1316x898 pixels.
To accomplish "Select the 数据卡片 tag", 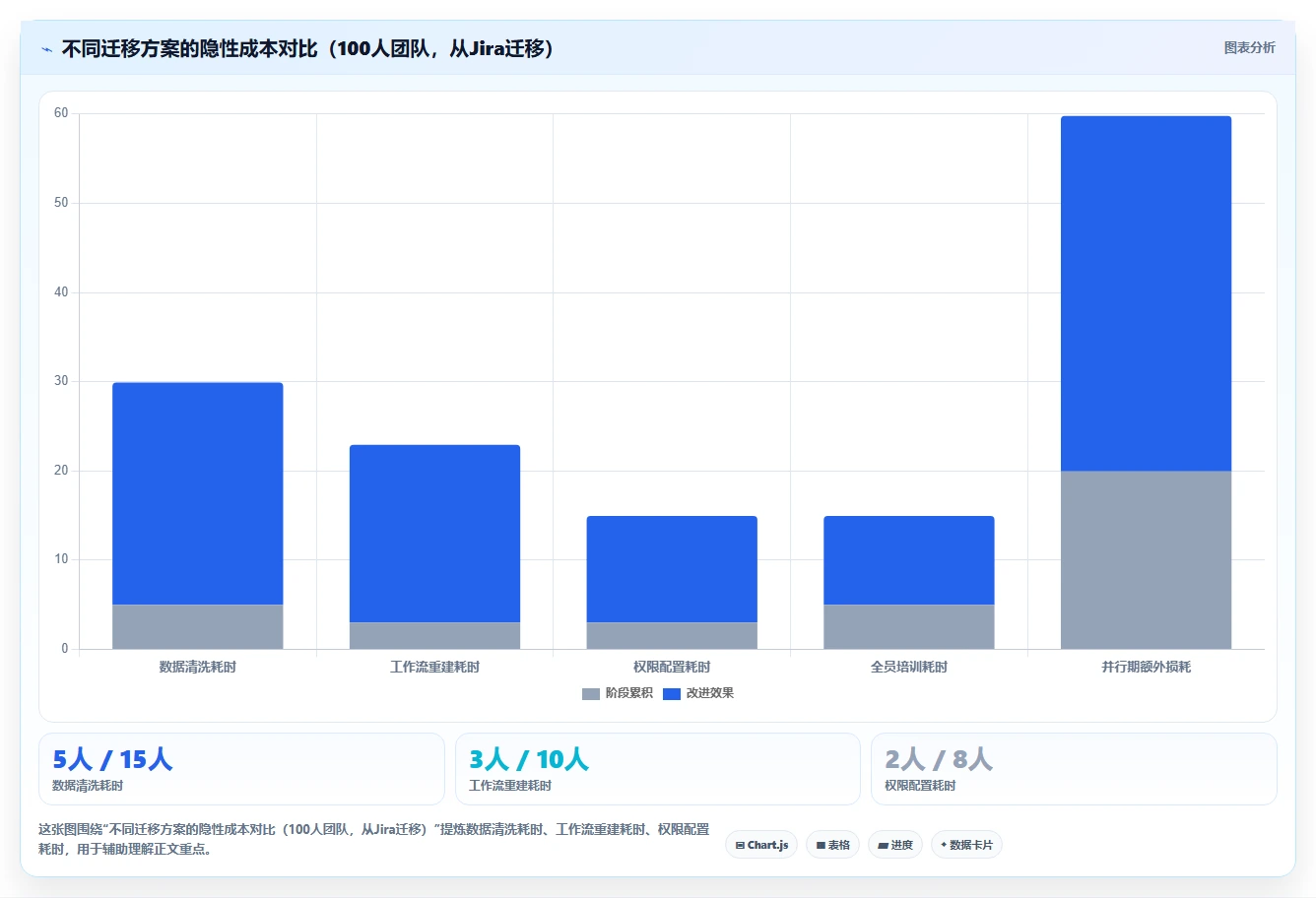I will point(966,845).
